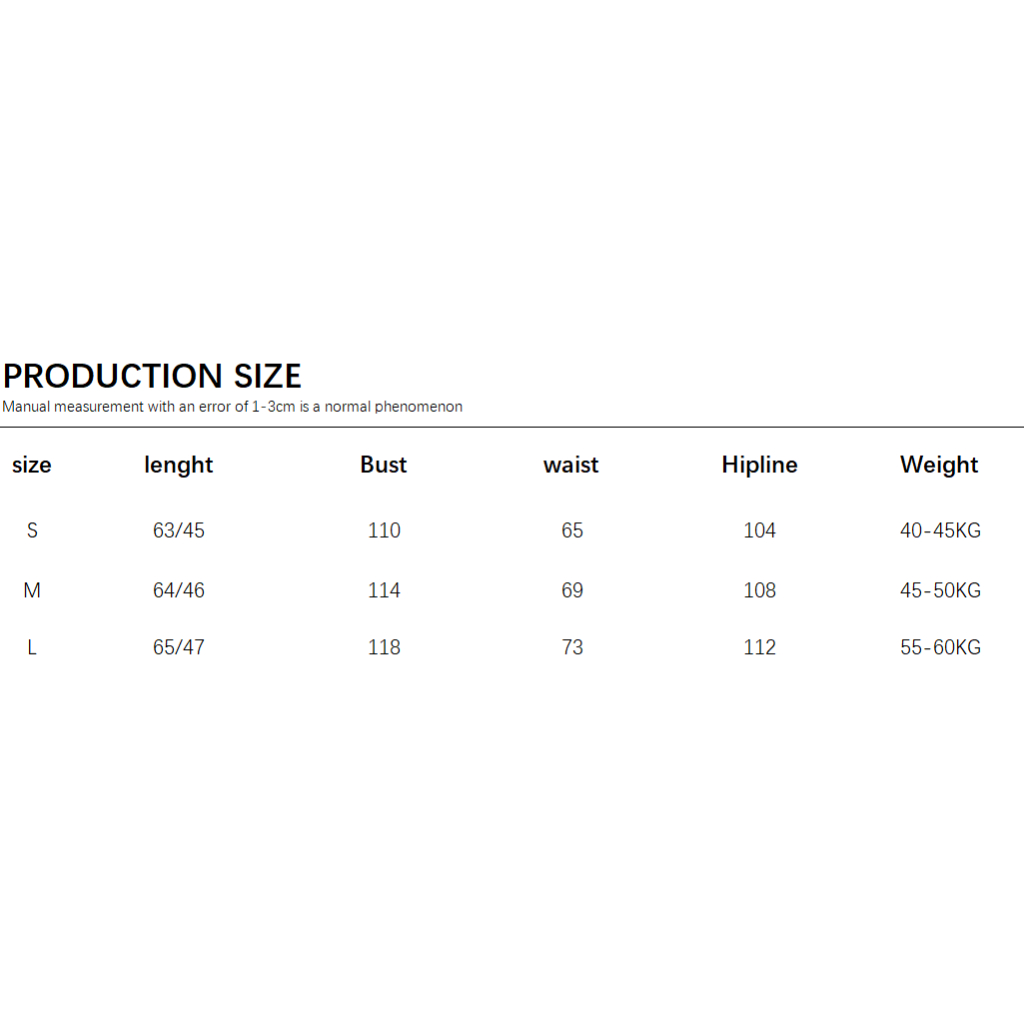This screenshot has width=1024, height=1024.
Task: Click the 'Weight' column header
Action: 939,465
